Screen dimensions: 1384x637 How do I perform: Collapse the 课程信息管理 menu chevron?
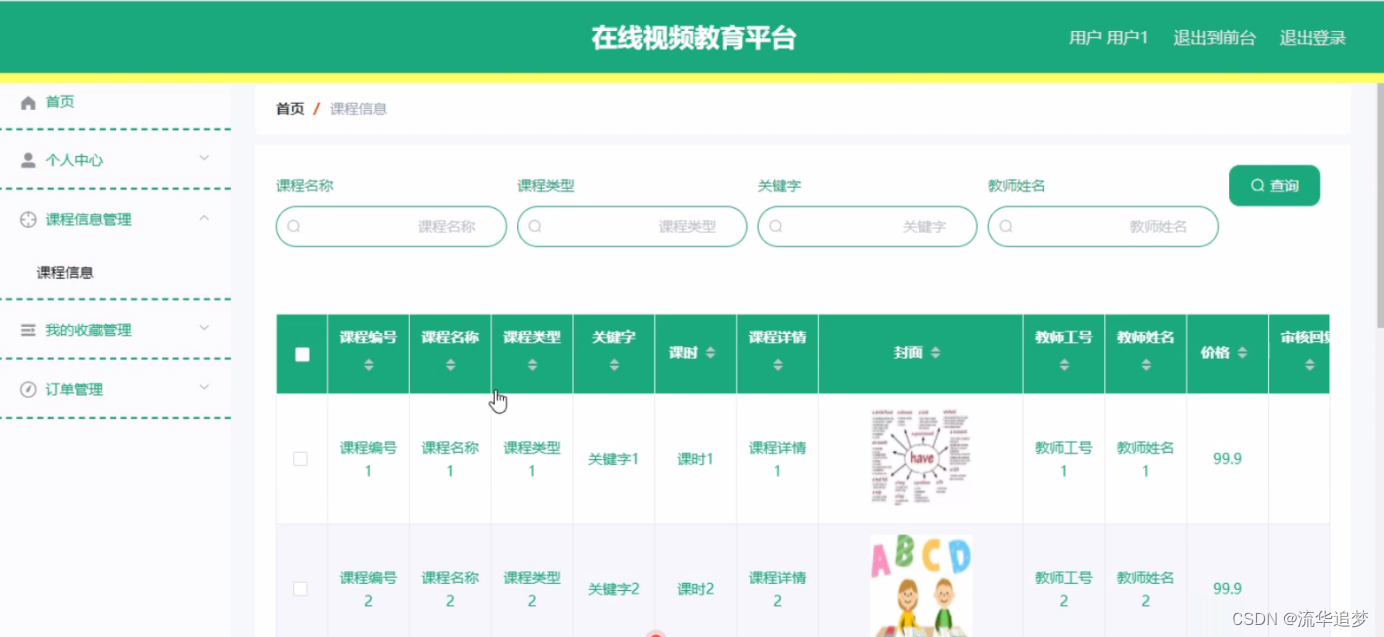tap(204, 217)
